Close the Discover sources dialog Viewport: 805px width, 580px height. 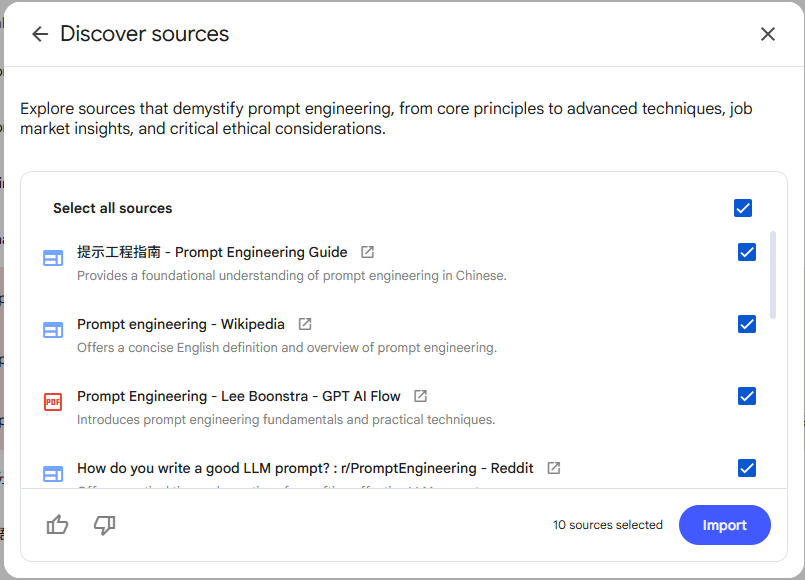click(768, 34)
